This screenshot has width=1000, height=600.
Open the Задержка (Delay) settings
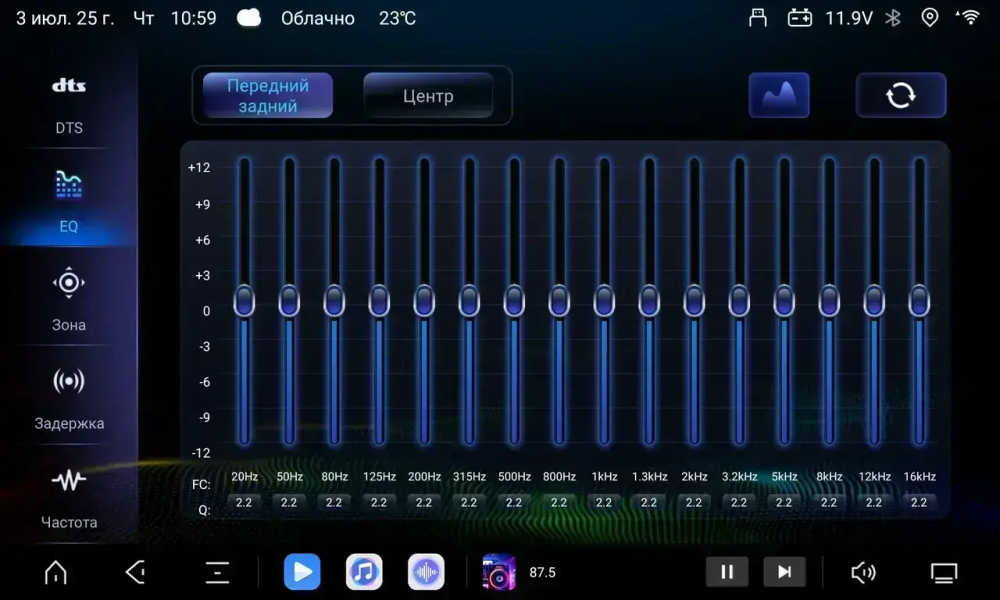[x=68, y=398]
